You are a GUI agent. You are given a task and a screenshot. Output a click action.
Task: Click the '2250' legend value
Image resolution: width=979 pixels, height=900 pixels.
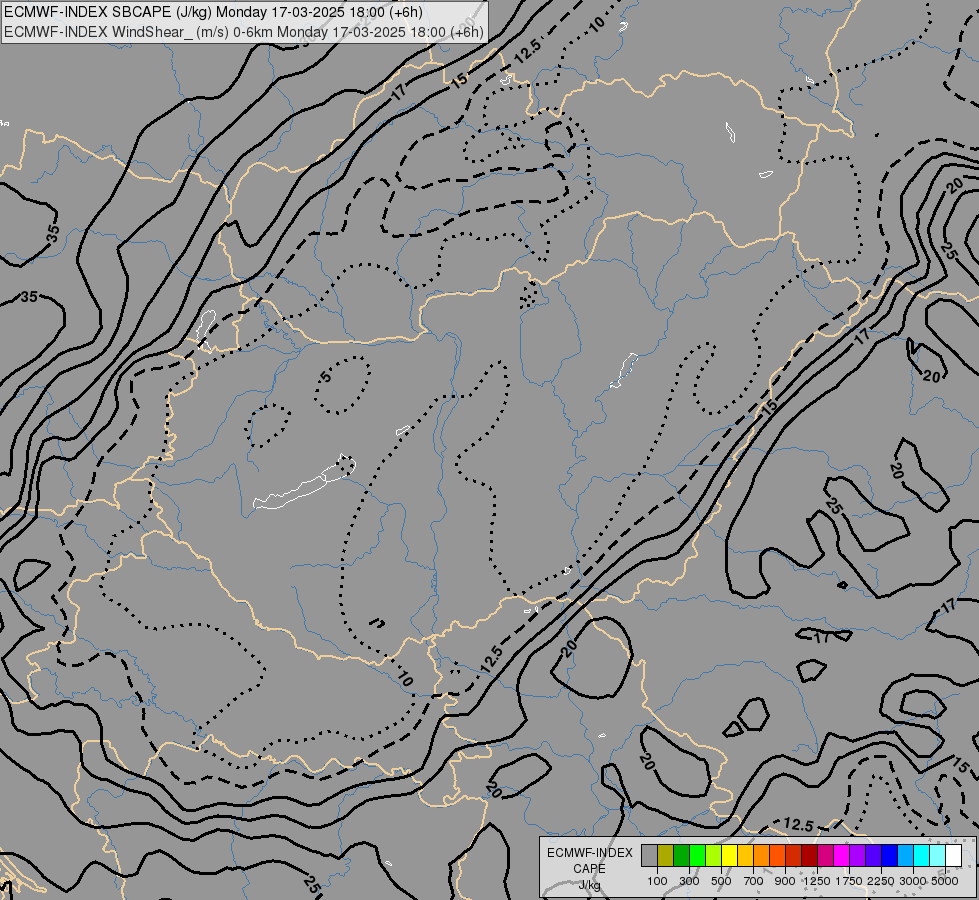point(881,881)
